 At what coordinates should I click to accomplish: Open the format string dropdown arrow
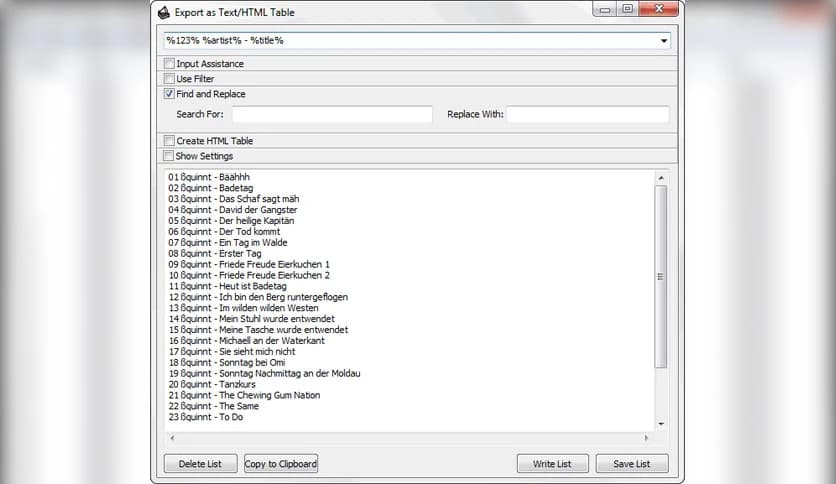point(664,41)
